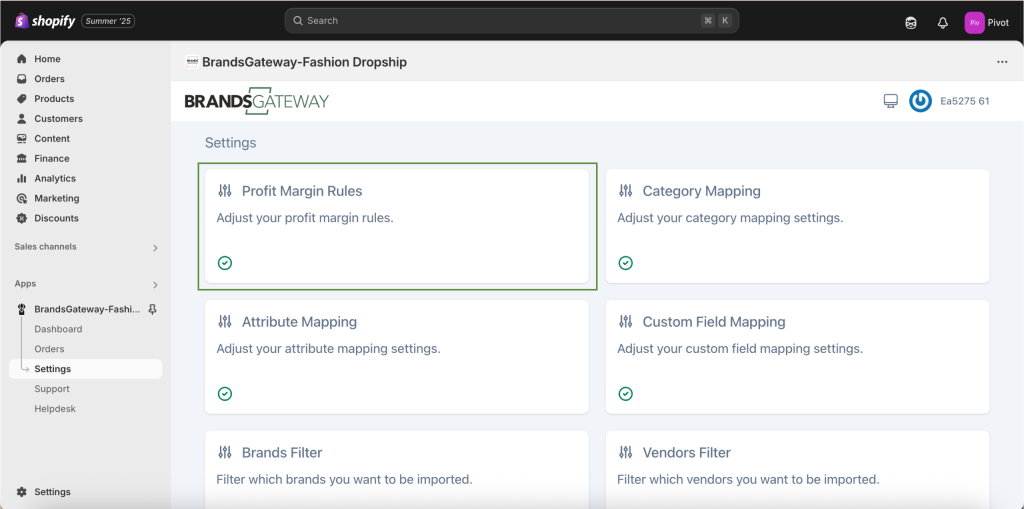Image resolution: width=1024 pixels, height=509 pixels.
Task: Click the Orders inbox icon
Action: (x=22, y=78)
